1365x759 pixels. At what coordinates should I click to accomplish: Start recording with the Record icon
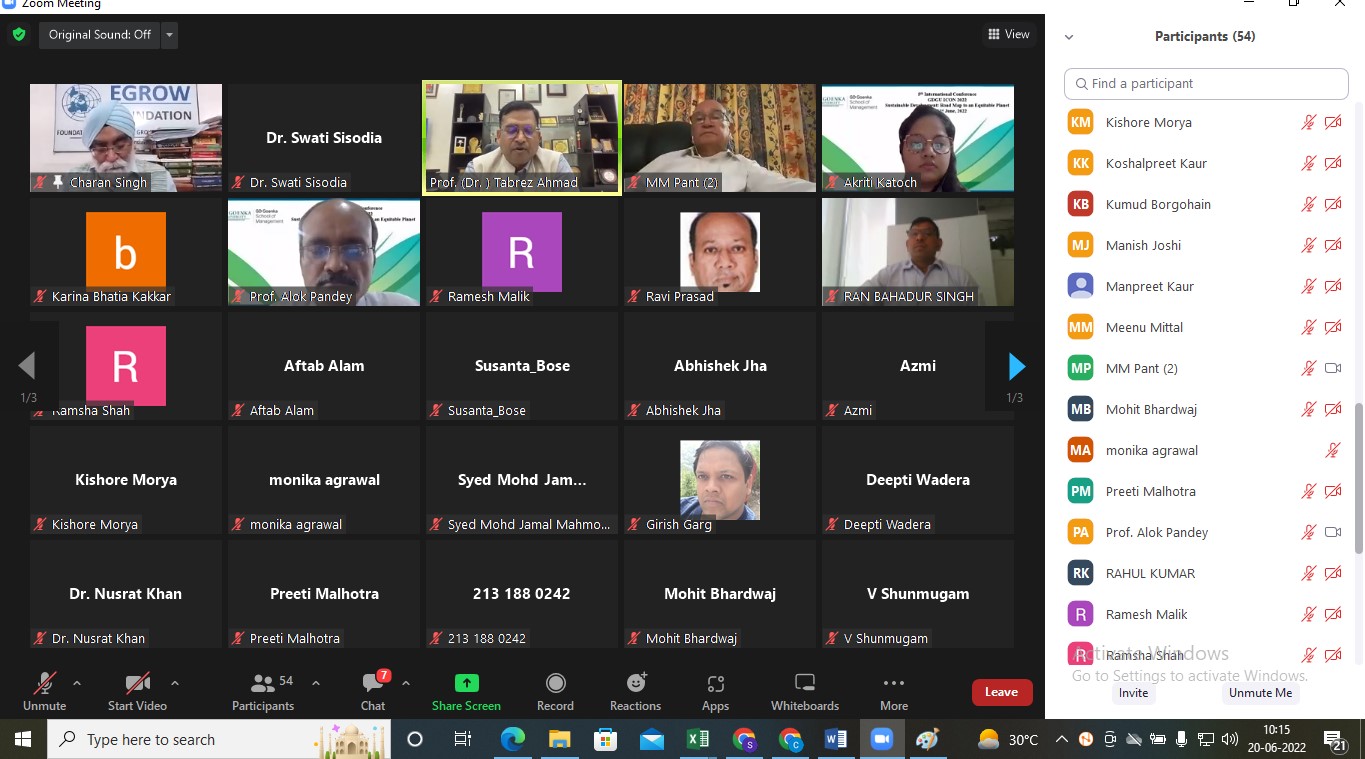point(555,684)
